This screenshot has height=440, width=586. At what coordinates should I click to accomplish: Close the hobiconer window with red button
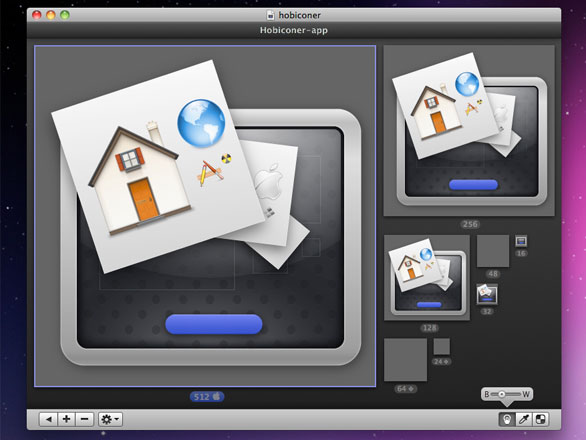pyautogui.click(x=37, y=15)
